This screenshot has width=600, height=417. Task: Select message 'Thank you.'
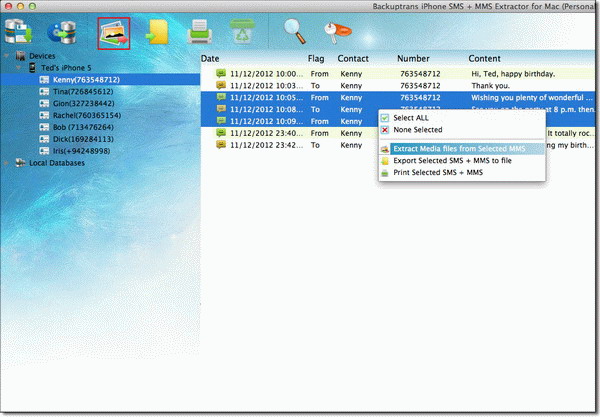pos(491,86)
